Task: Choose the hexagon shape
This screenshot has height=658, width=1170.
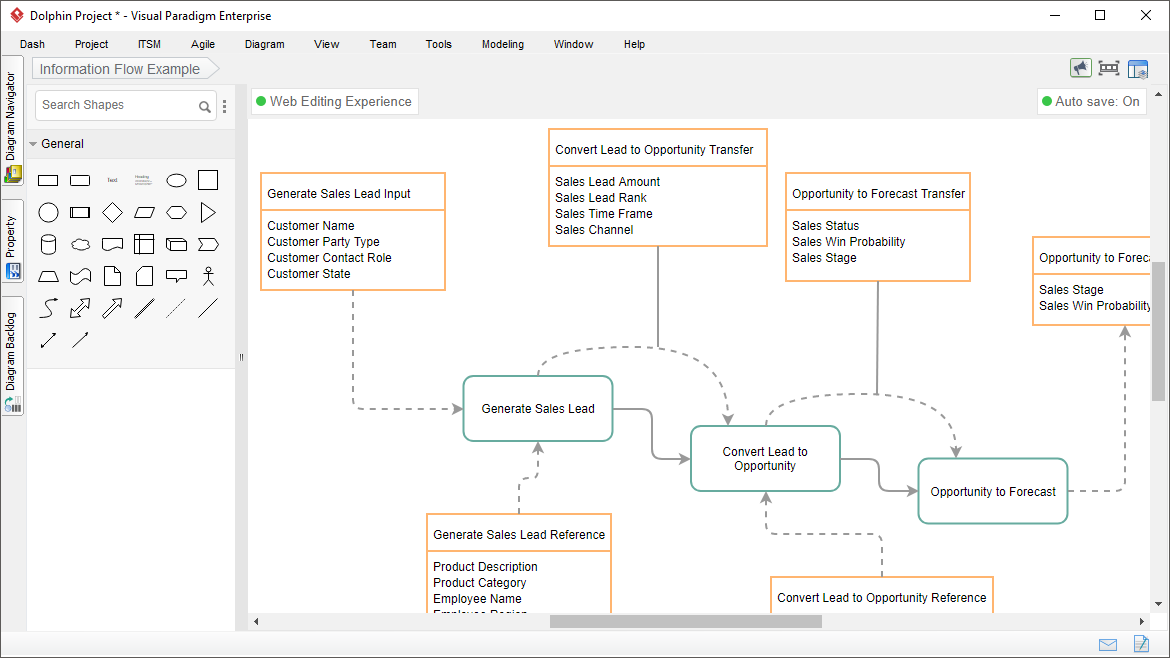Action: [x=176, y=213]
